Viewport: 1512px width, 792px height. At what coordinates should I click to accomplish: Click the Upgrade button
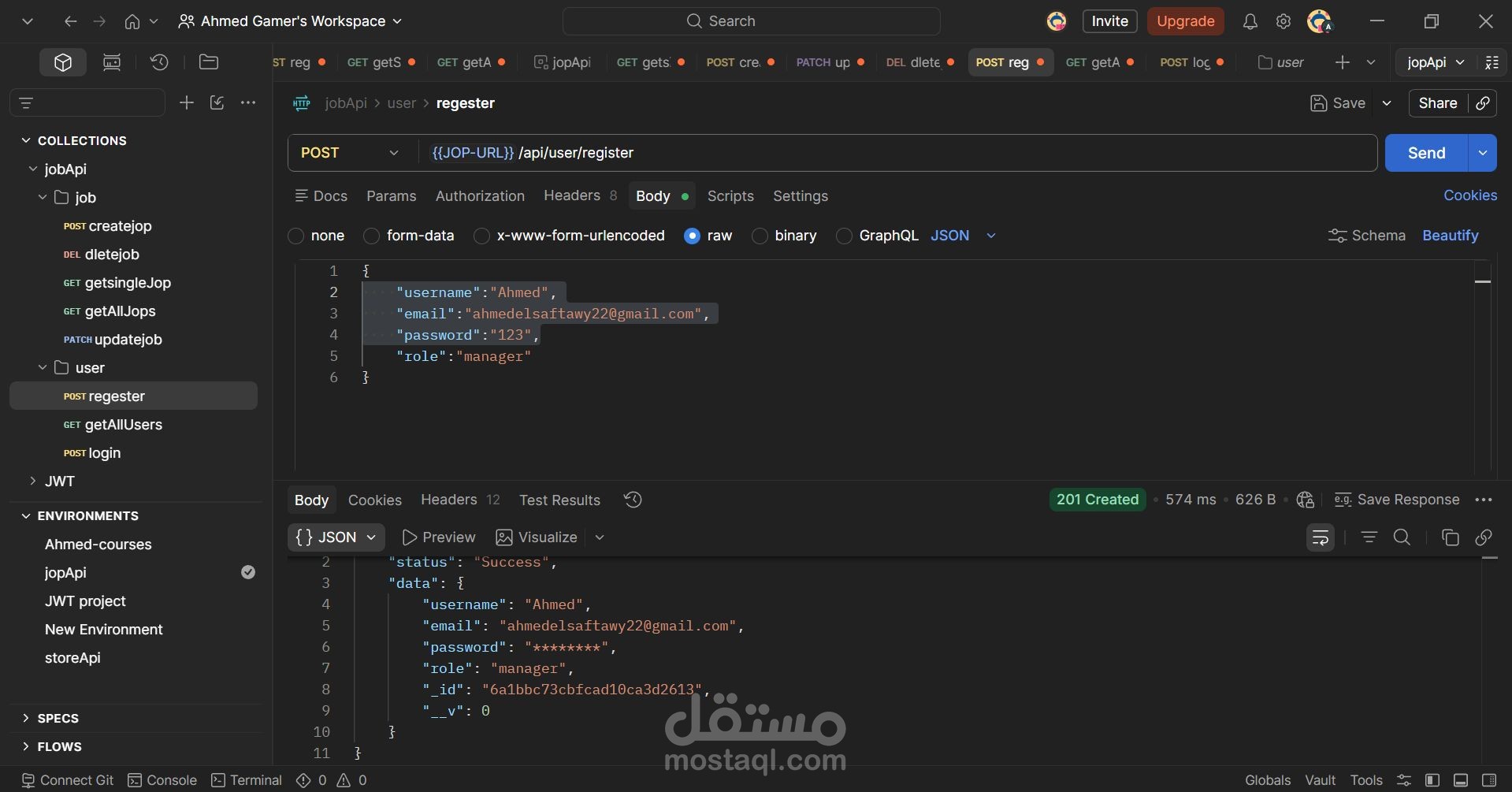tap(1185, 21)
